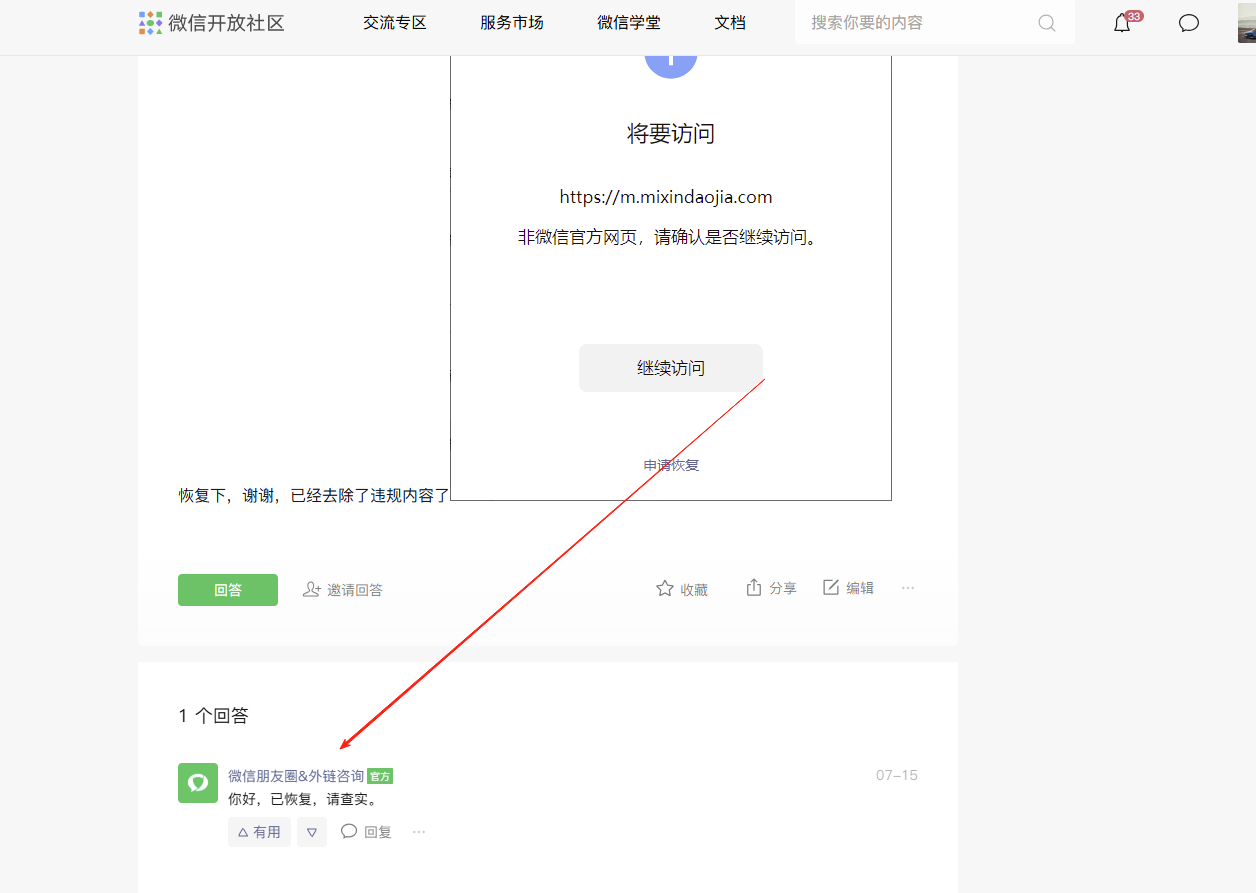Open the 服务市场 menu
The height and width of the screenshot is (893, 1256).
tap(512, 23)
